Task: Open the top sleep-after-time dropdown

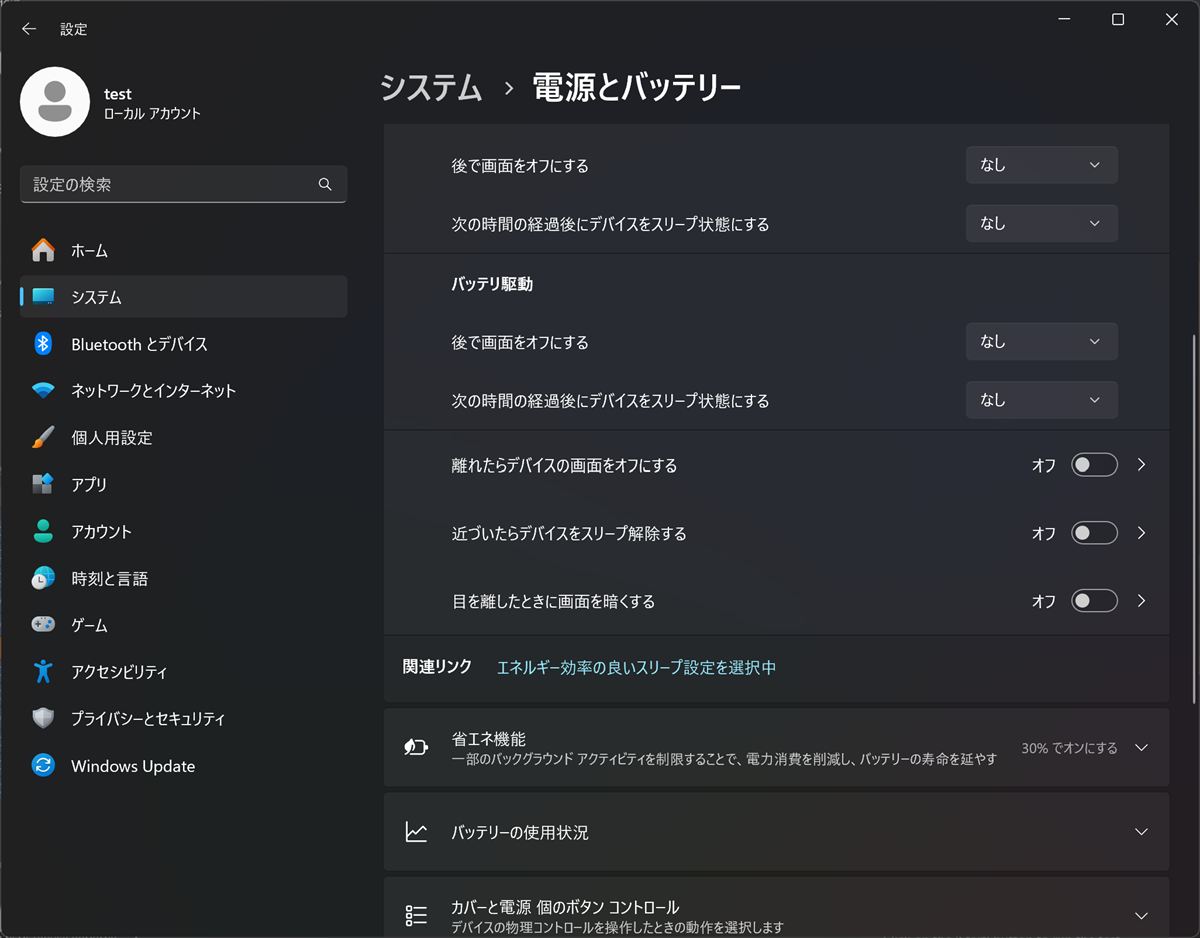Action: [1041, 223]
